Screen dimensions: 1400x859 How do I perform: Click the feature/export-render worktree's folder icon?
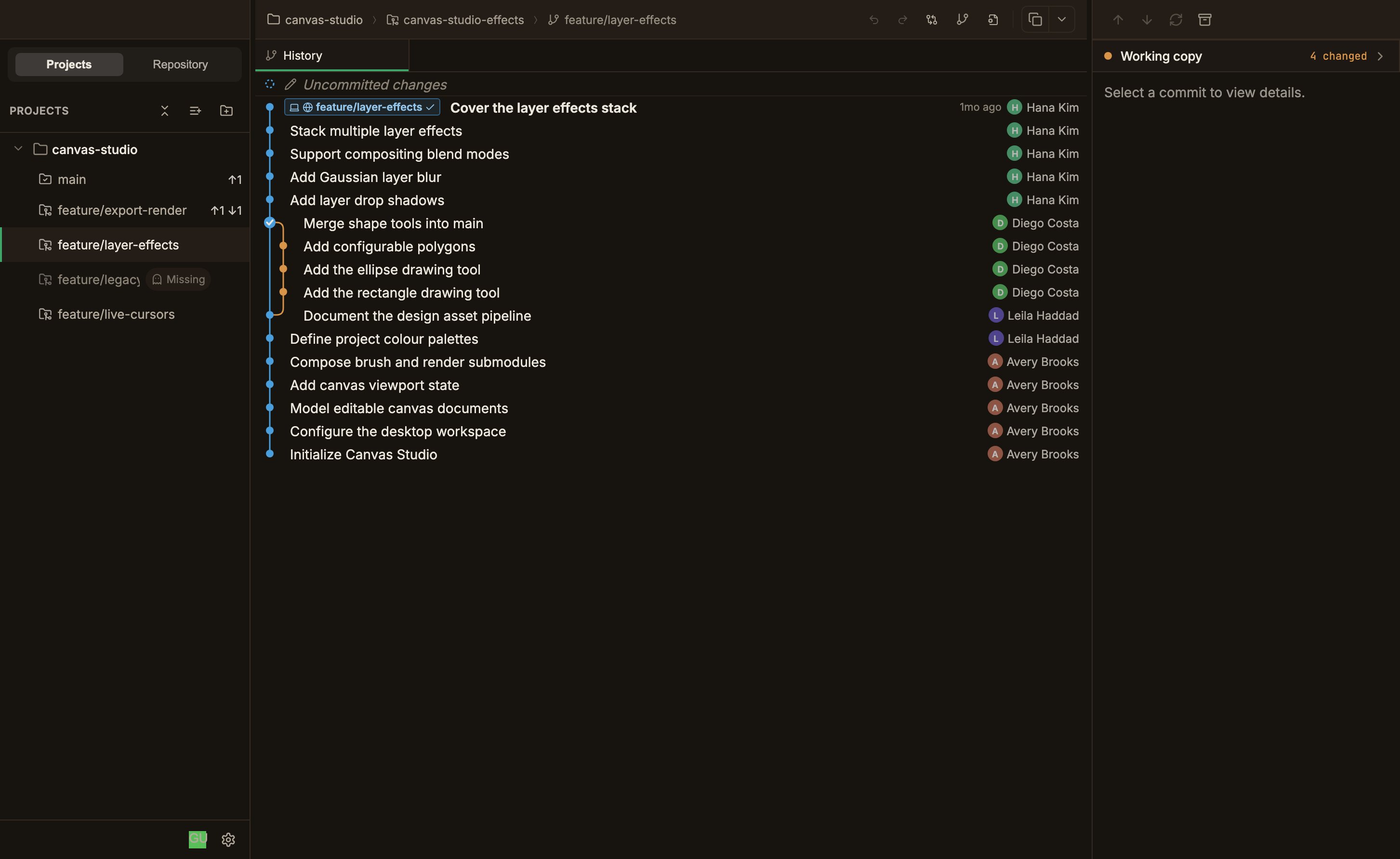tap(45, 210)
